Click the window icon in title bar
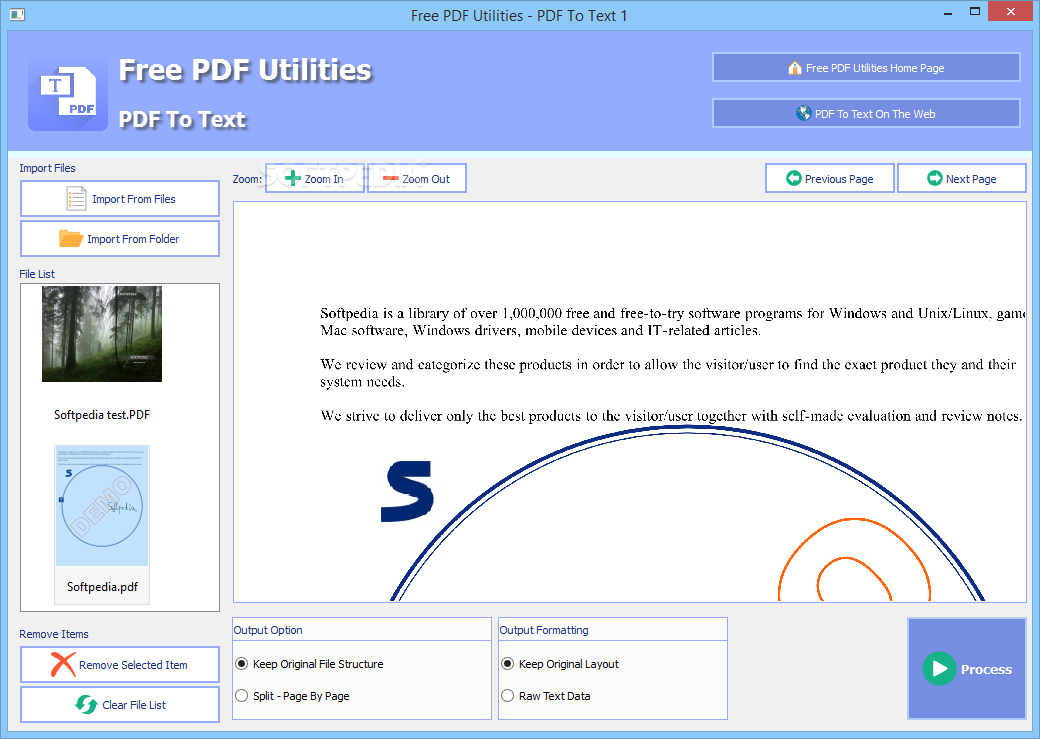This screenshot has width=1040, height=739. (17, 14)
